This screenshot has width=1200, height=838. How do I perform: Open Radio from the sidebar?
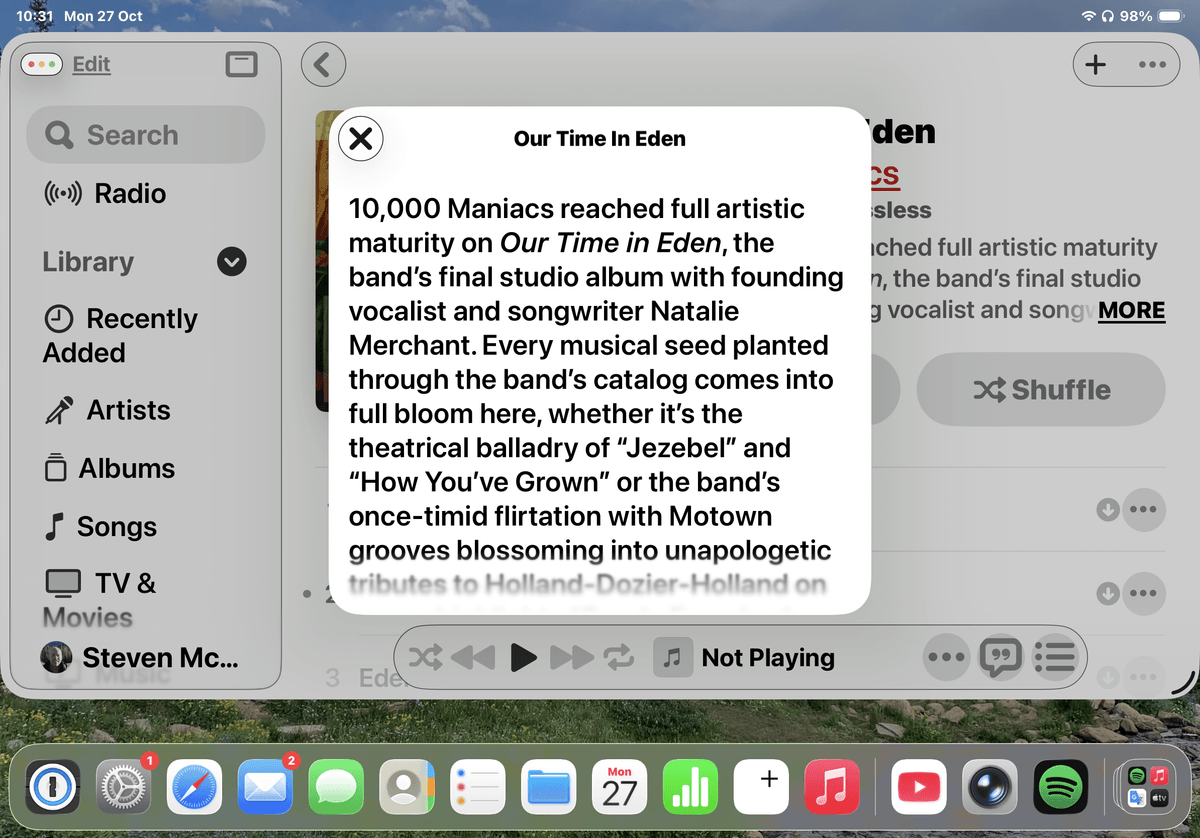tap(106, 193)
